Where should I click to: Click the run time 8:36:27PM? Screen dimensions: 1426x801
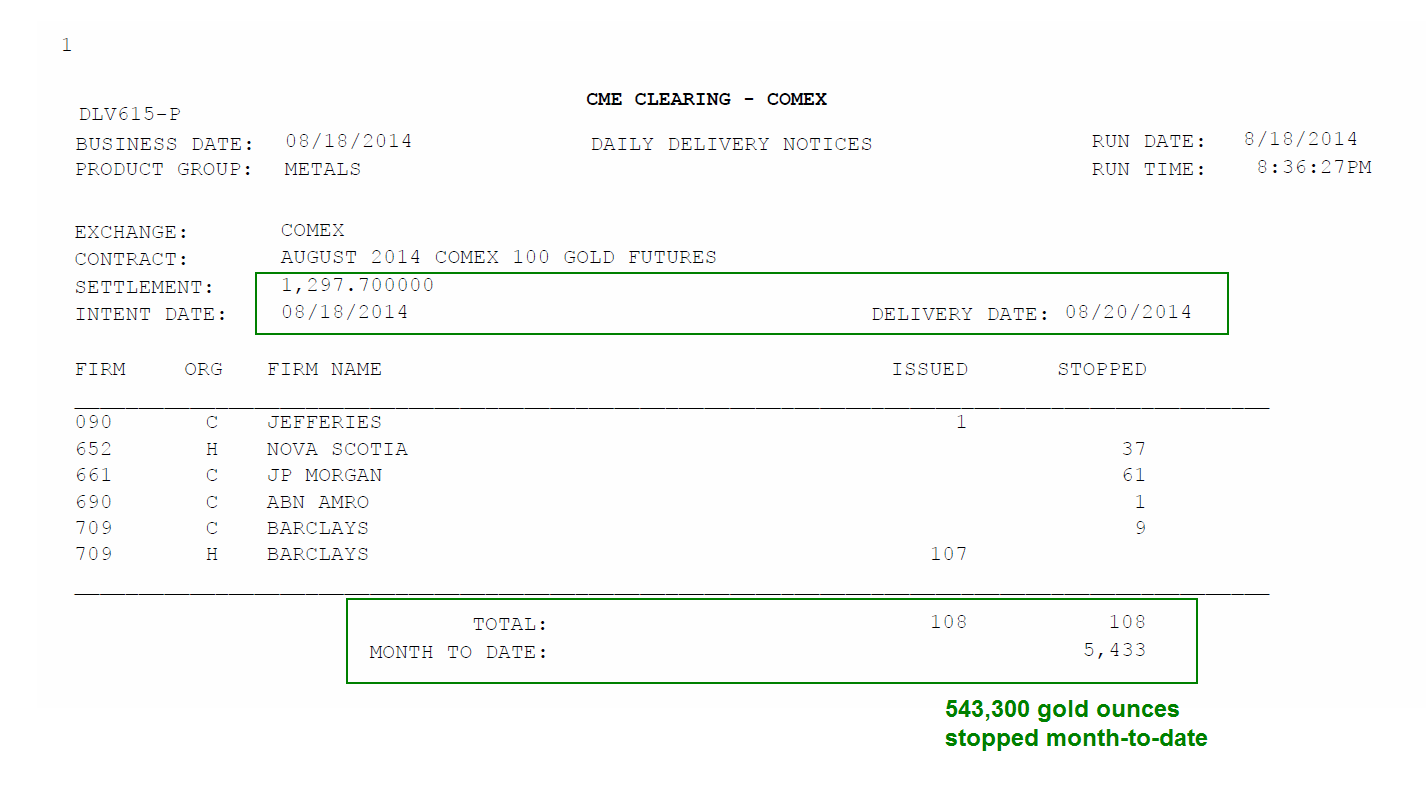(x=1314, y=167)
